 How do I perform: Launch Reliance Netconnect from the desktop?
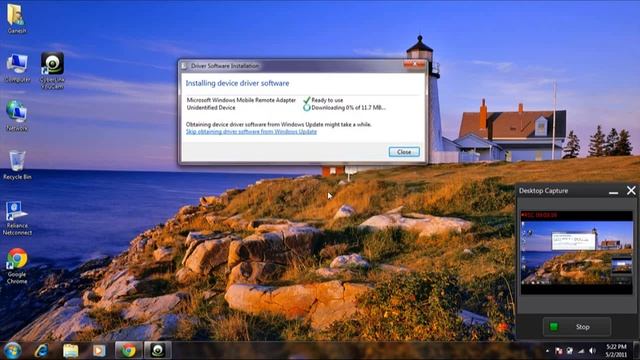pos(17,218)
